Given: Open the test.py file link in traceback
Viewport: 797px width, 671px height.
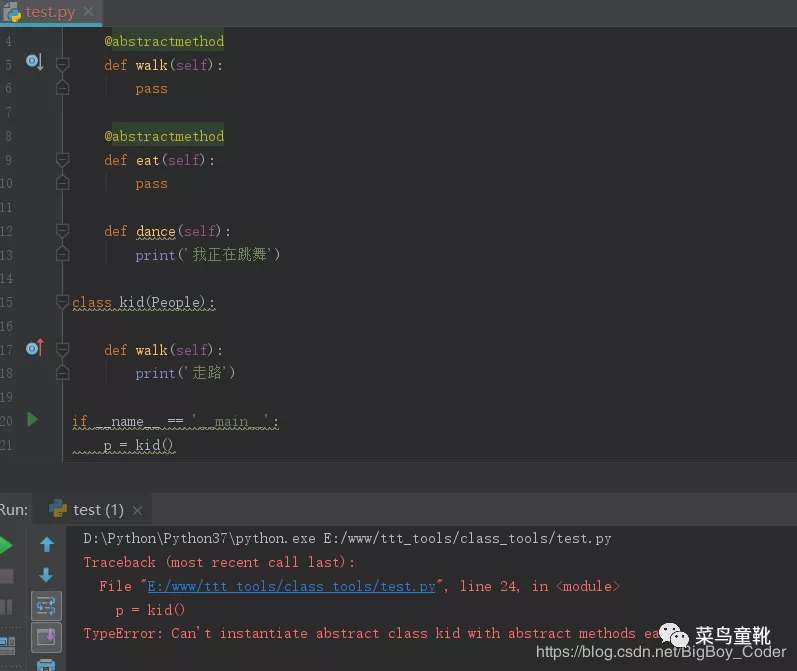Looking at the screenshot, I should (291, 586).
